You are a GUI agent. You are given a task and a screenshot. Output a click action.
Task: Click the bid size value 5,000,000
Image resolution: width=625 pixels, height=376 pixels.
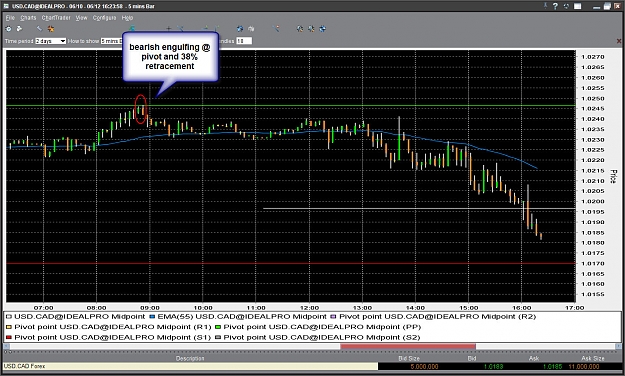pyautogui.click(x=424, y=366)
